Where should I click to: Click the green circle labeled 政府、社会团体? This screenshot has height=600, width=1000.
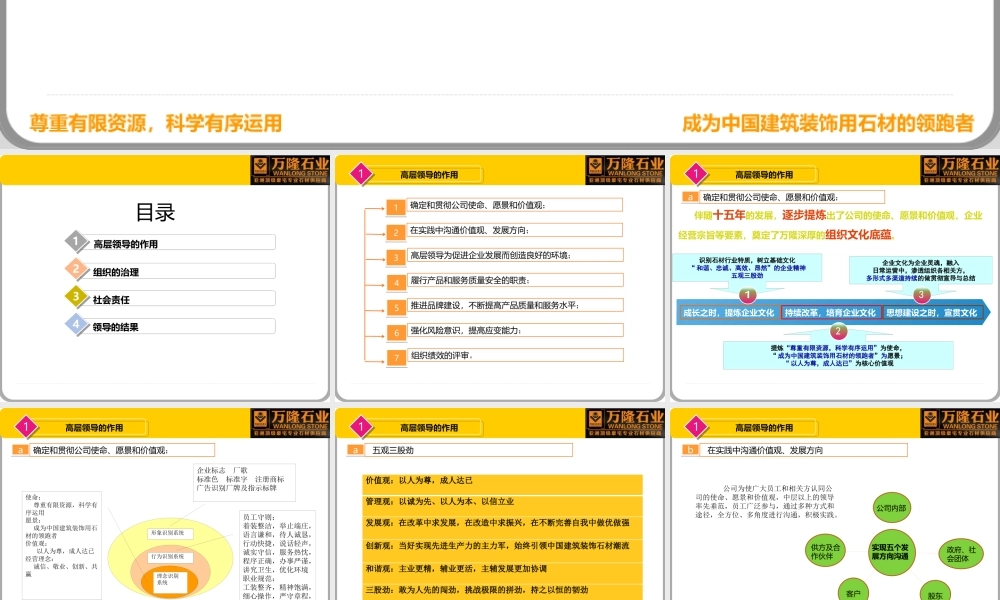point(959,554)
